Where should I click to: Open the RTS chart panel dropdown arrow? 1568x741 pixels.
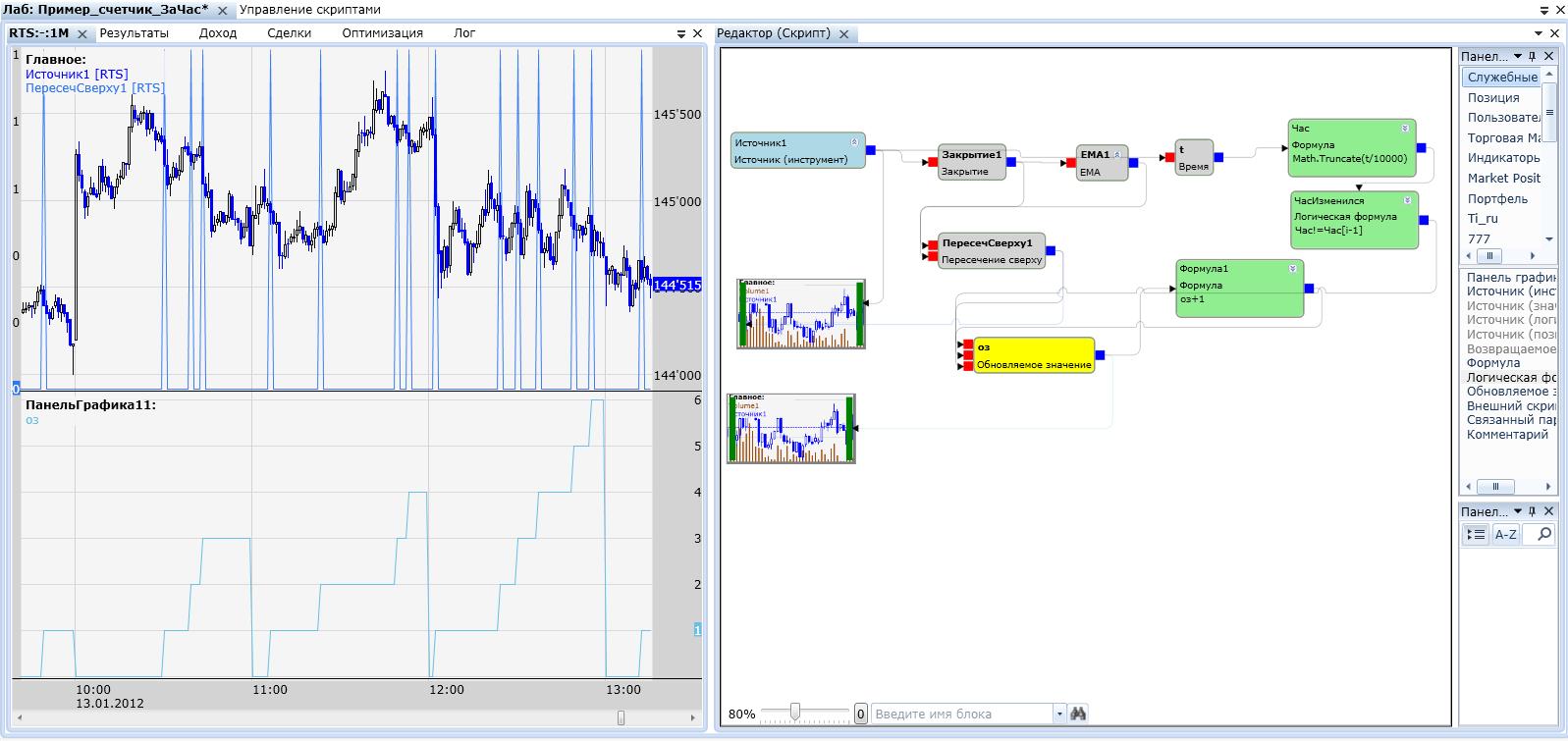coord(681,33)
